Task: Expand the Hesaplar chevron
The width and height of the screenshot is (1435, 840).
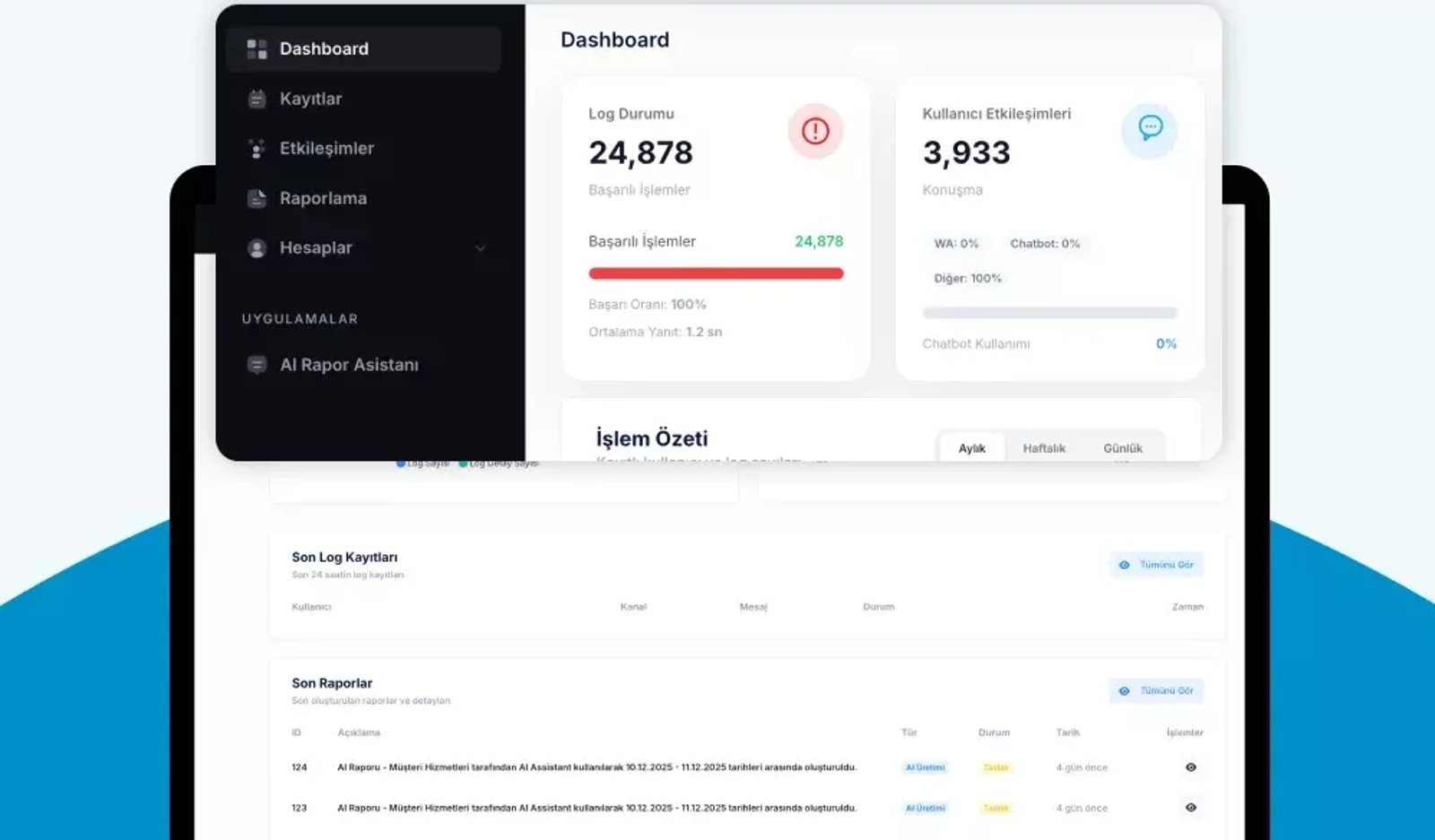Action: pyautogui.click(x=481, y=248)
